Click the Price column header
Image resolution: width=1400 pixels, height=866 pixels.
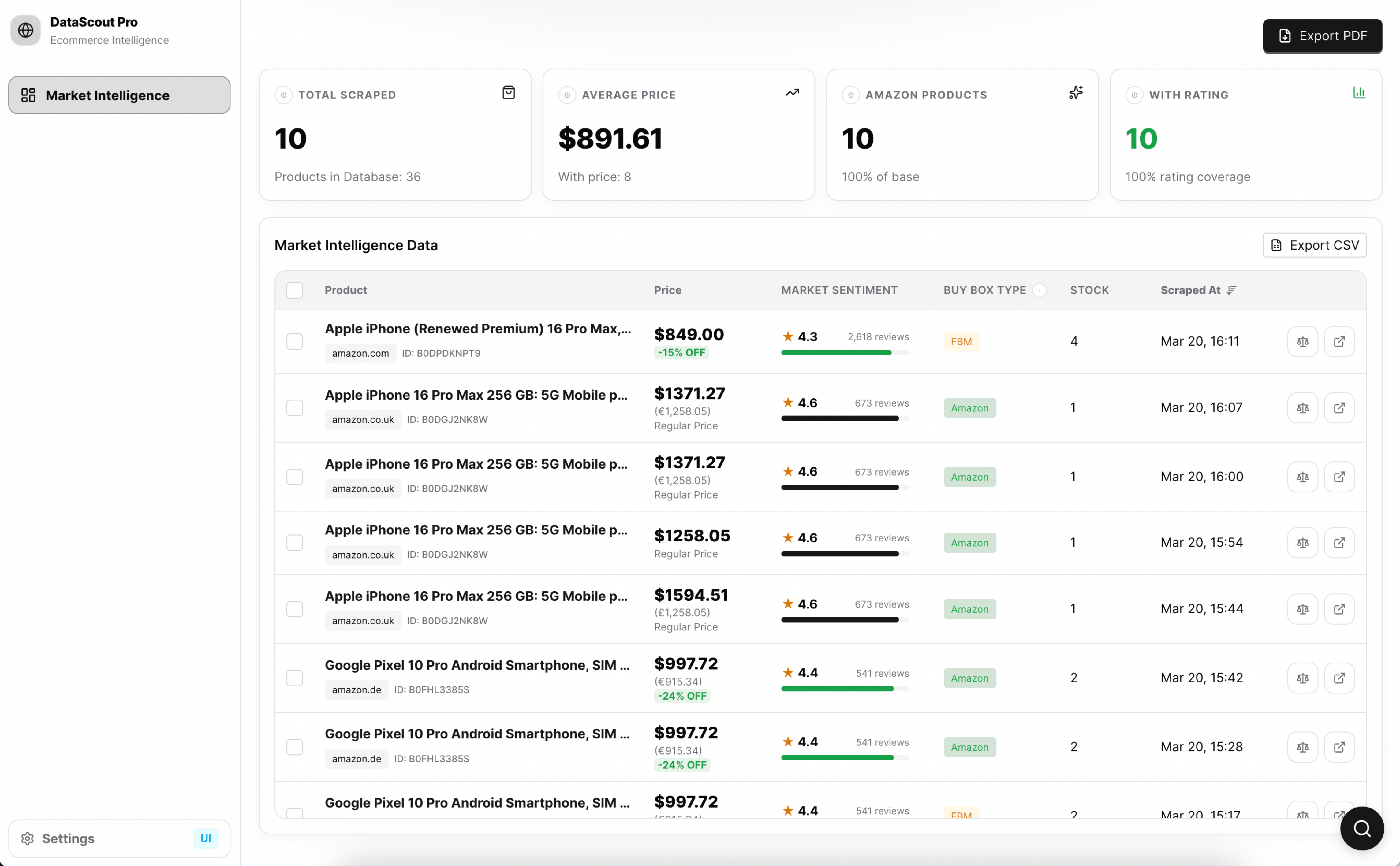point(667,290)
